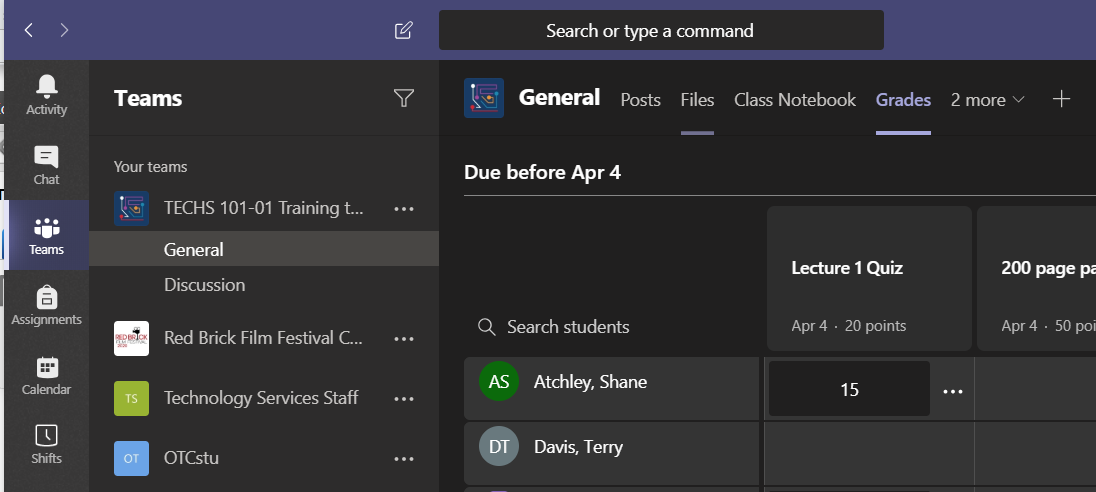Click the Search or type a command box
The height and width of the screenshot is (492, 1096).
pos(661,30)
